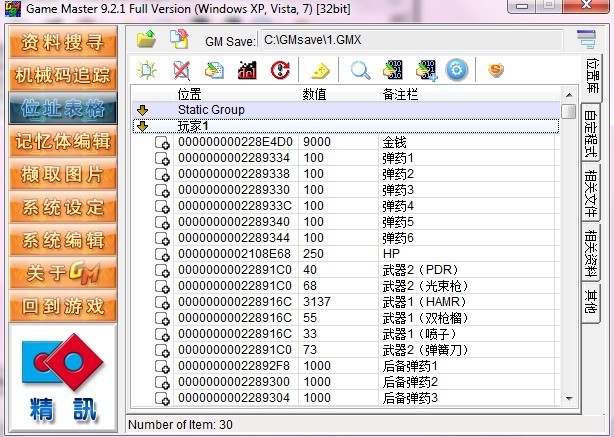The height and width of the screenshot is (437, 614).
Task: Click the save document icon beside GM Save
Action: coord(179,40)
